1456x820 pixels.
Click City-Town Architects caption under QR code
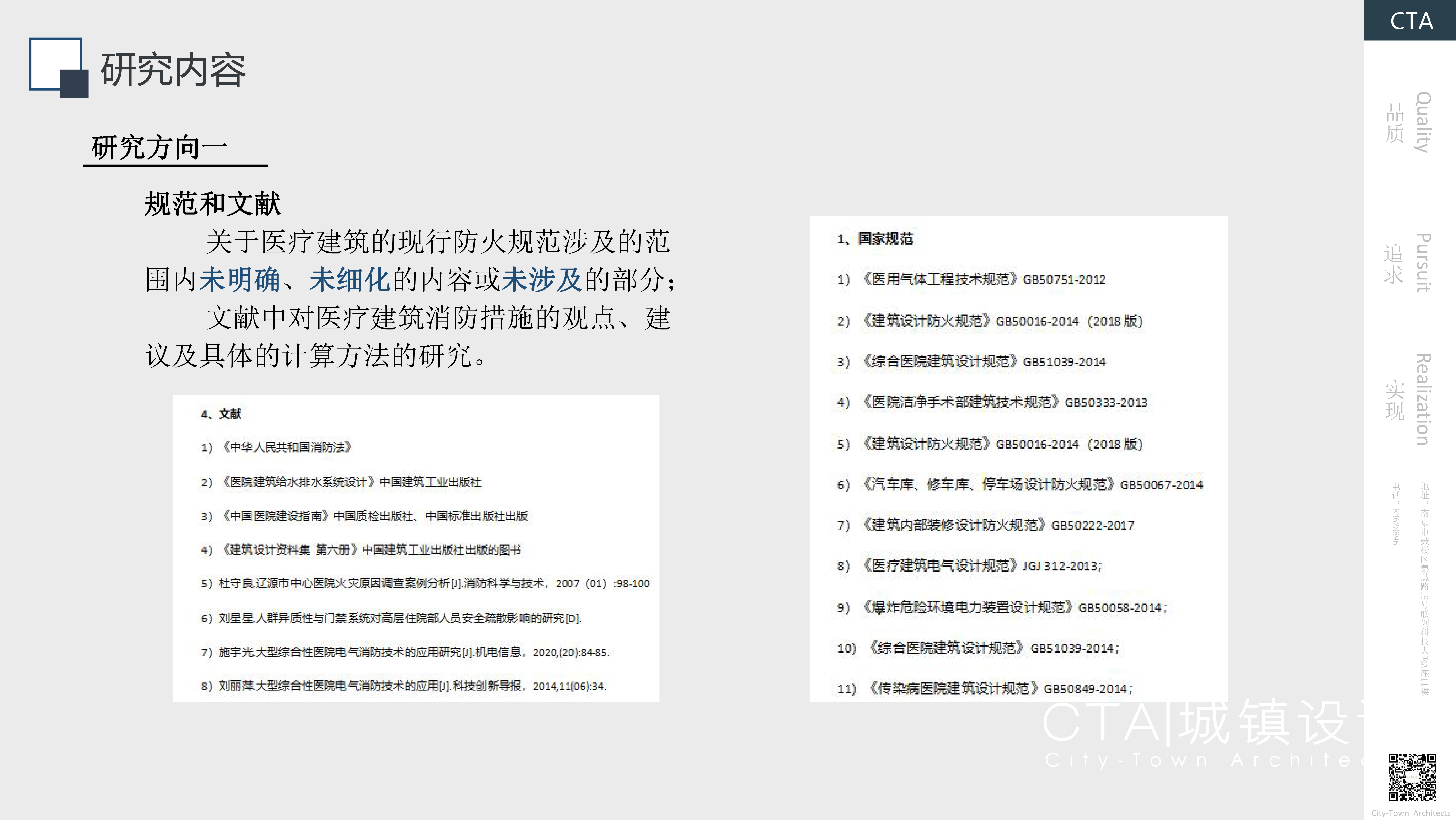1411,813
